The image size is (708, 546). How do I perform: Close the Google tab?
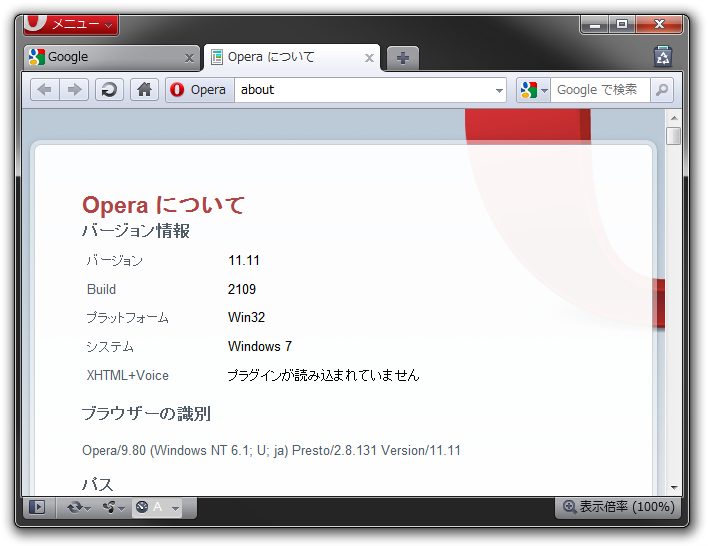click(189, 58)
